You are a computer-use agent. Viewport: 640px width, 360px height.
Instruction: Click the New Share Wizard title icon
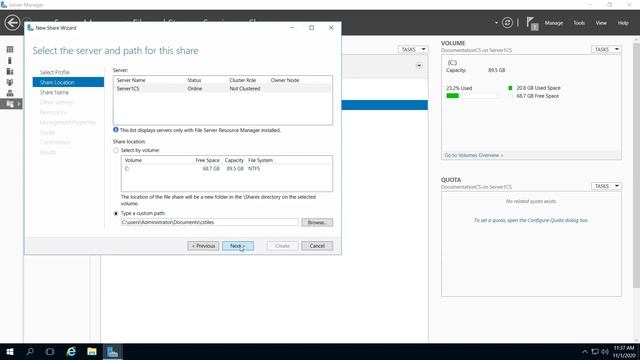(30, 28)
